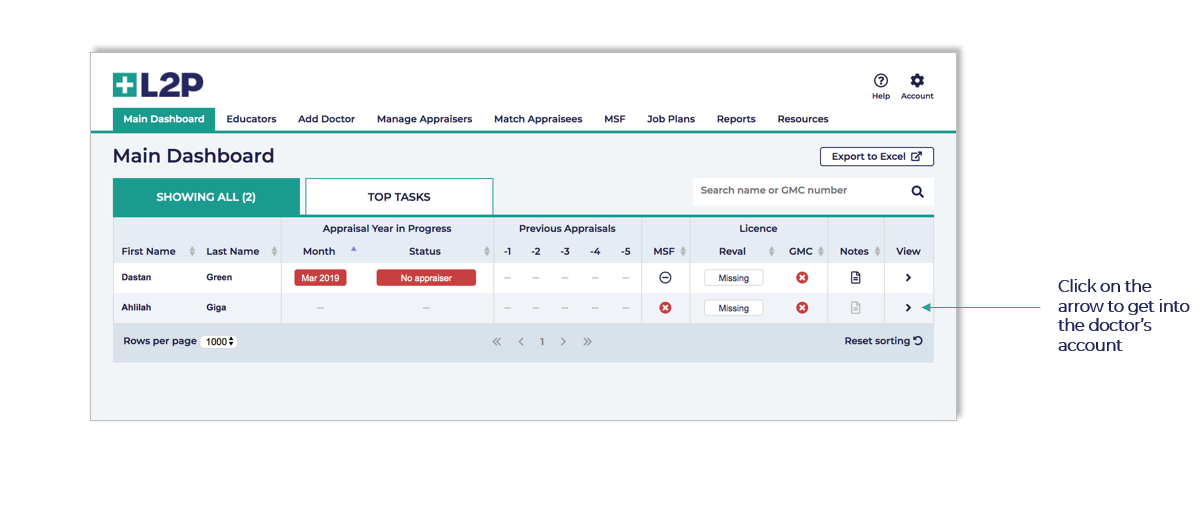Open Account settings gear
This screenshot has height=517, width=1204.
(916, 82)
